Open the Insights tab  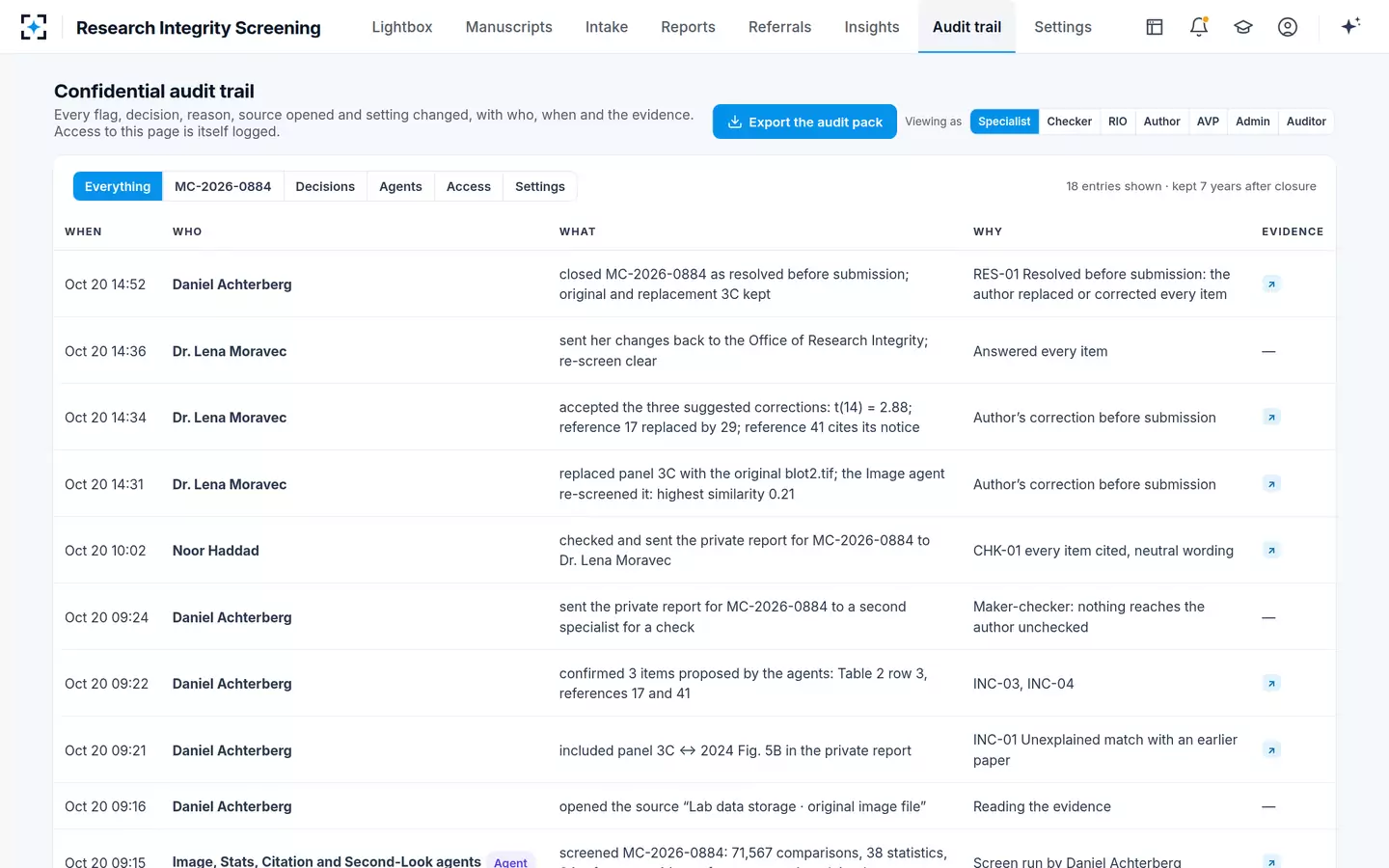[872, 27]
